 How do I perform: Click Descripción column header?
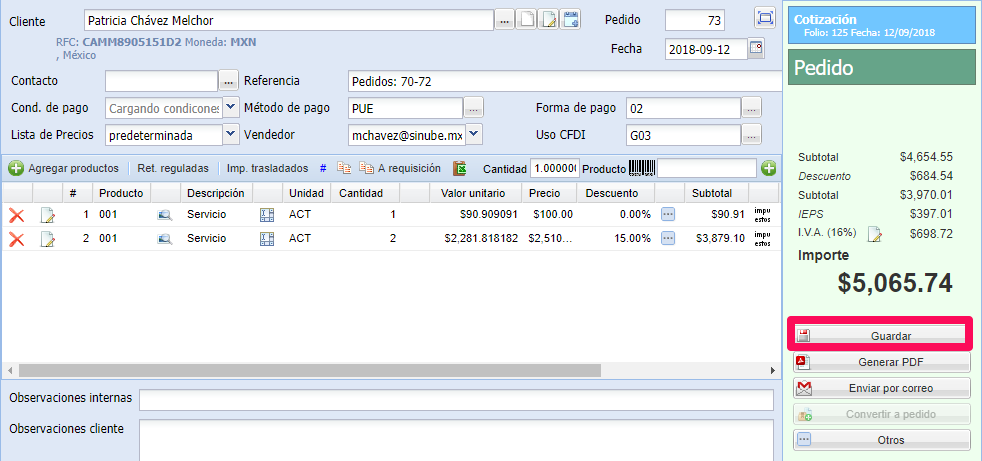pos(216,193)
